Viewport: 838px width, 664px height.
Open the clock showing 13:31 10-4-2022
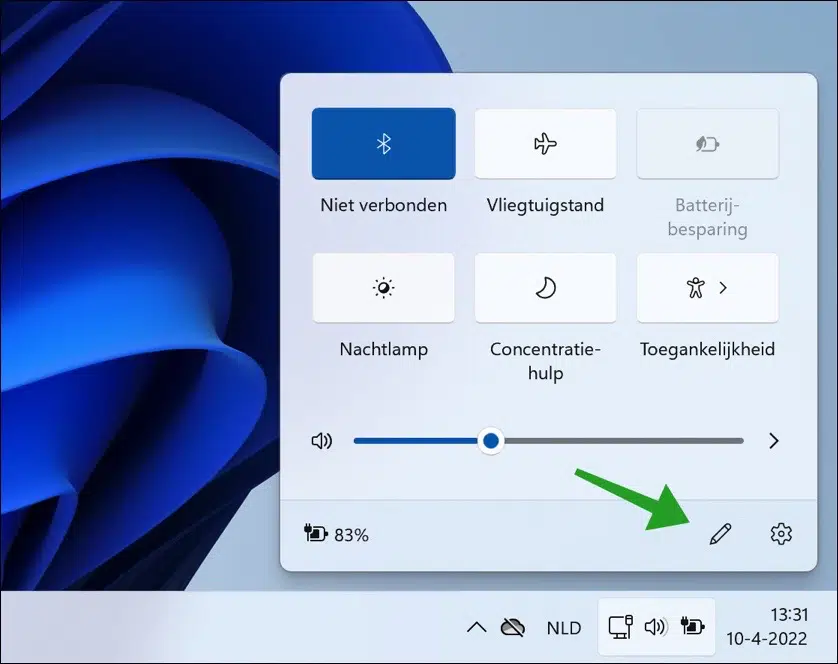click(x=767, y=627)
